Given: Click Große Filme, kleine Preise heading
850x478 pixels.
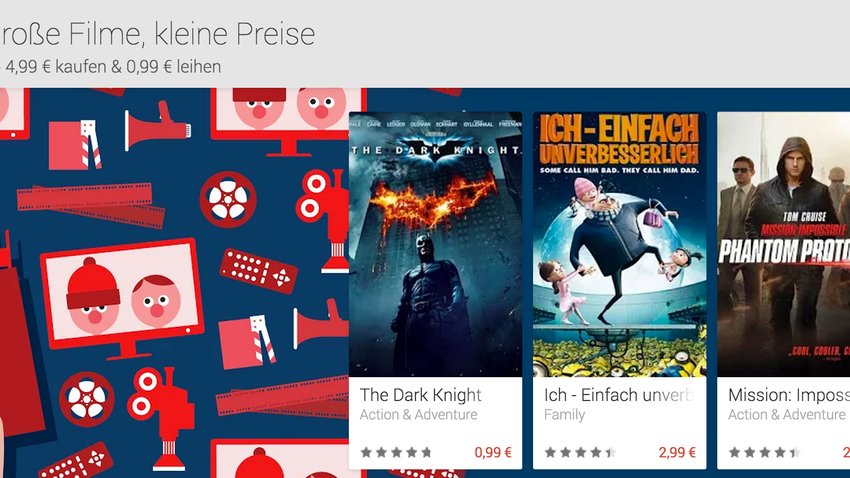Looking at the screenshot, I should 157,34.
